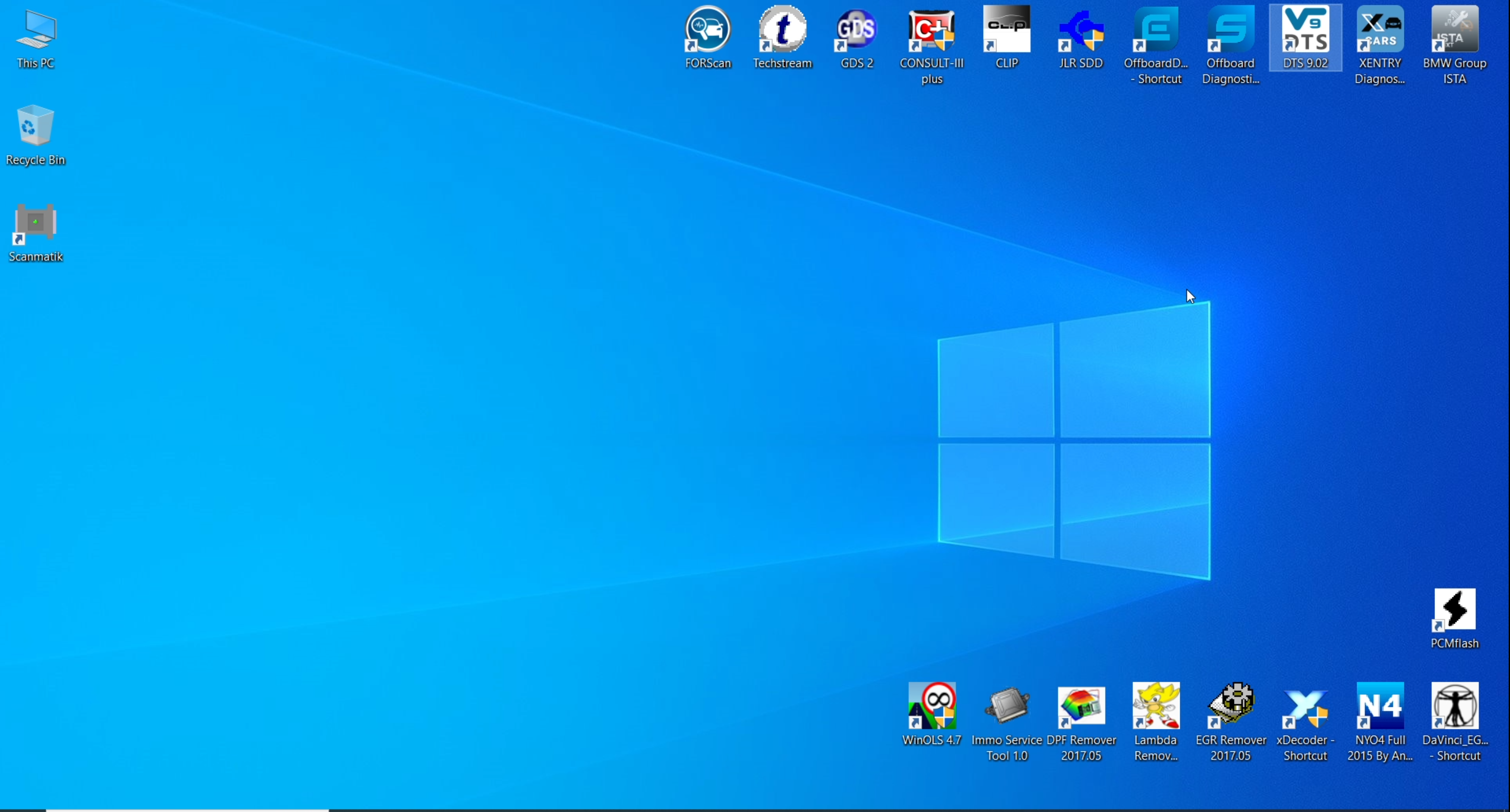The image size is (1510, 812).
Task: Select the EGR Remover 2017.05 icon
Action: point(1231,706)
